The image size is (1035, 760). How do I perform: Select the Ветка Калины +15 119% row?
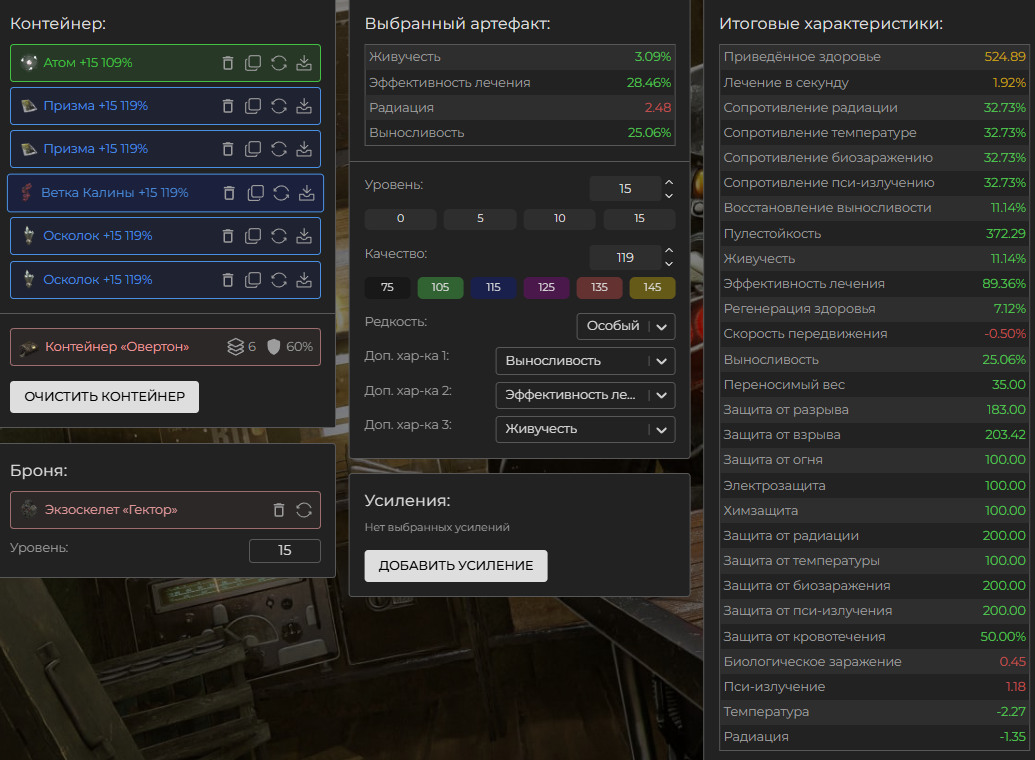tap(165, 193)
